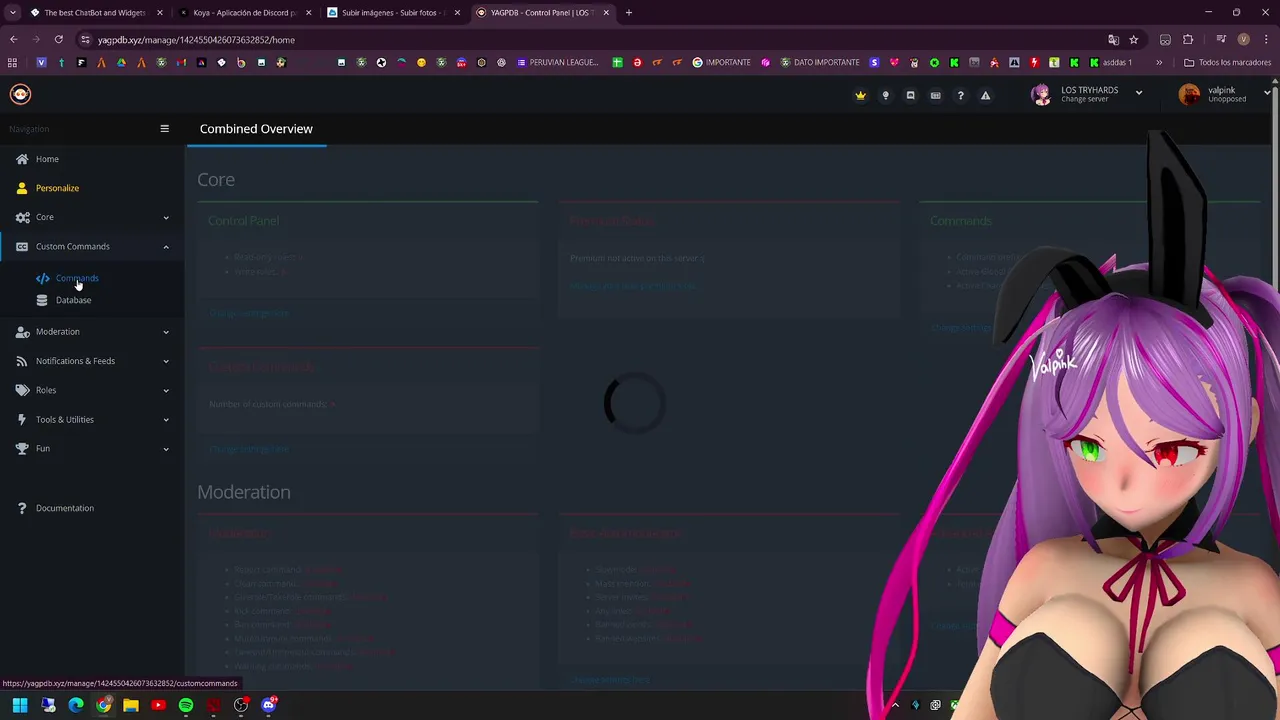
Task: Open Microsoft Edge from taskbar
Action: 76,705
